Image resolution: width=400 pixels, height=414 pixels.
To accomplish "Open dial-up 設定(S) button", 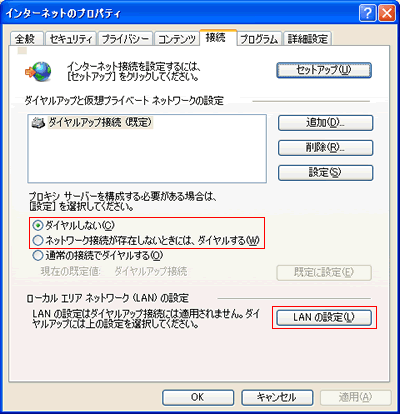I will [x=326, y=173].
